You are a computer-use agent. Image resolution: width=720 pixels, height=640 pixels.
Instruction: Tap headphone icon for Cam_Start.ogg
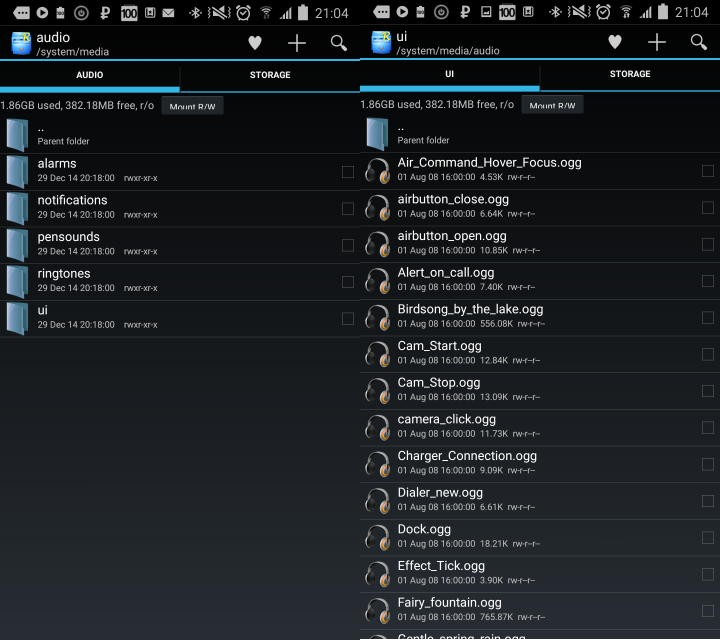pyautogui.click(x=378, y=354)
